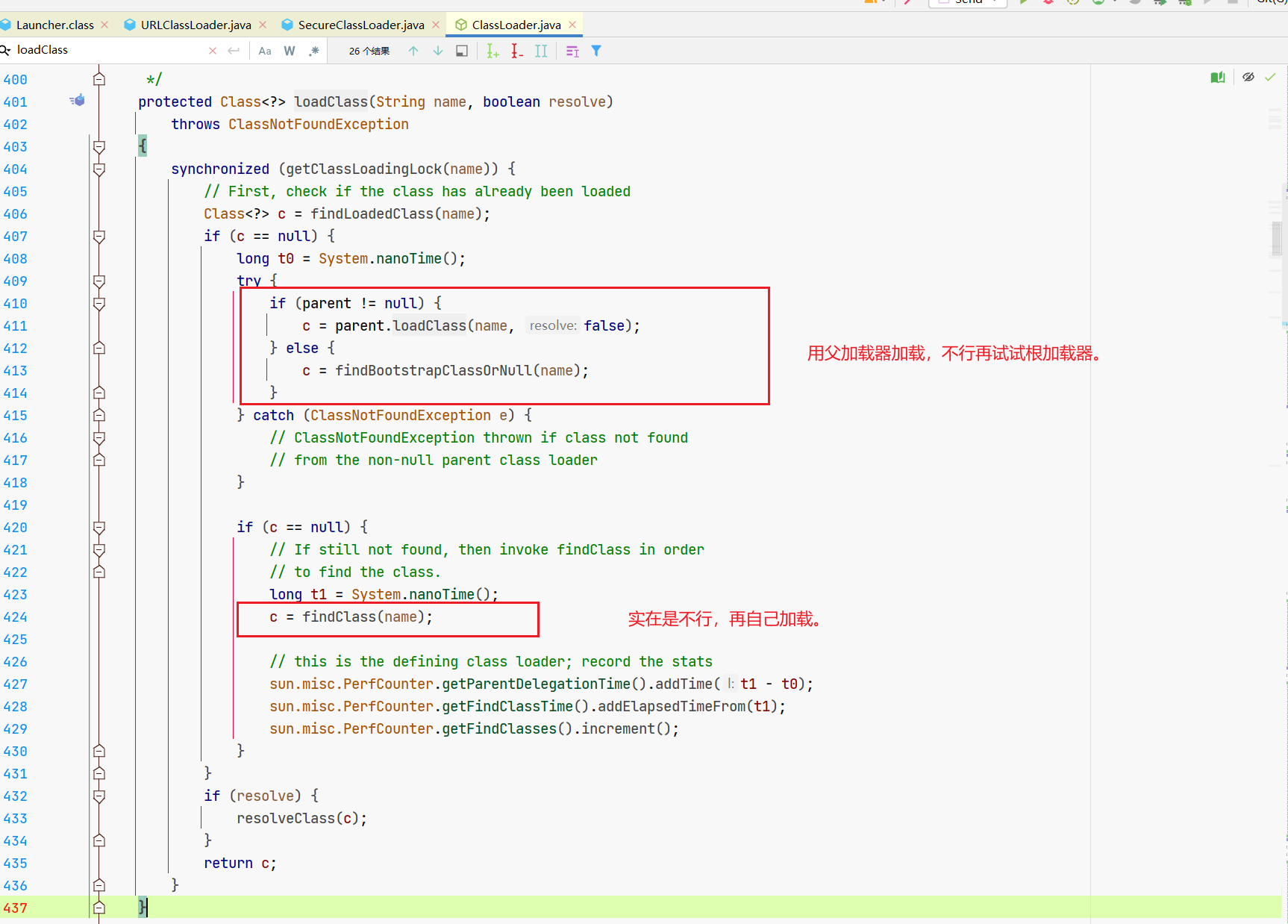
Task: Open the multiple-cursors search options icon
Action: [x=572, y=51]
